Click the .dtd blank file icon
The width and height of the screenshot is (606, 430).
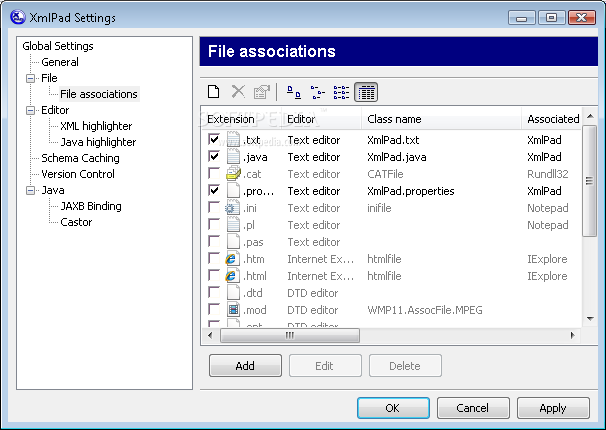point(233,292)
